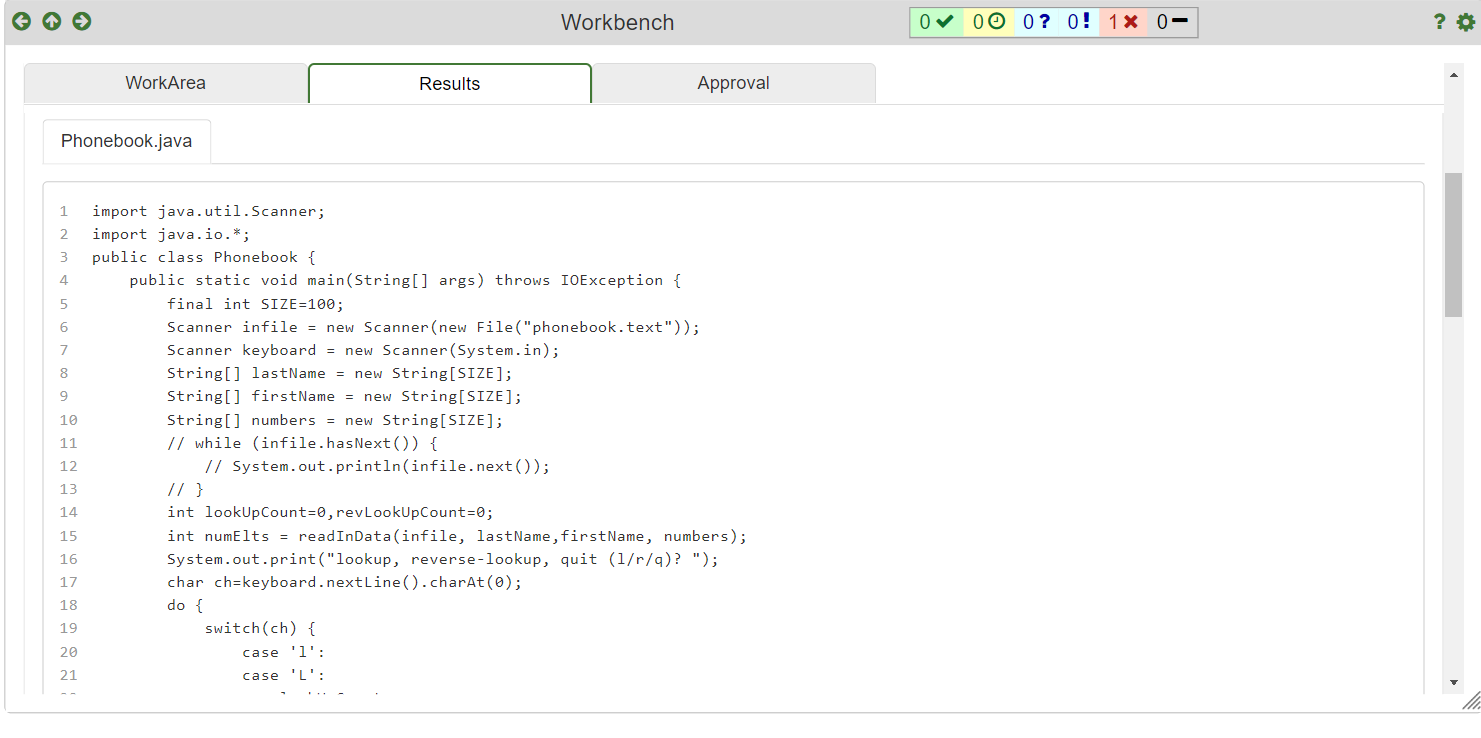Open help with the question-mark icon
This screenshot has height=738, width=1481.
coord(1439,21)
